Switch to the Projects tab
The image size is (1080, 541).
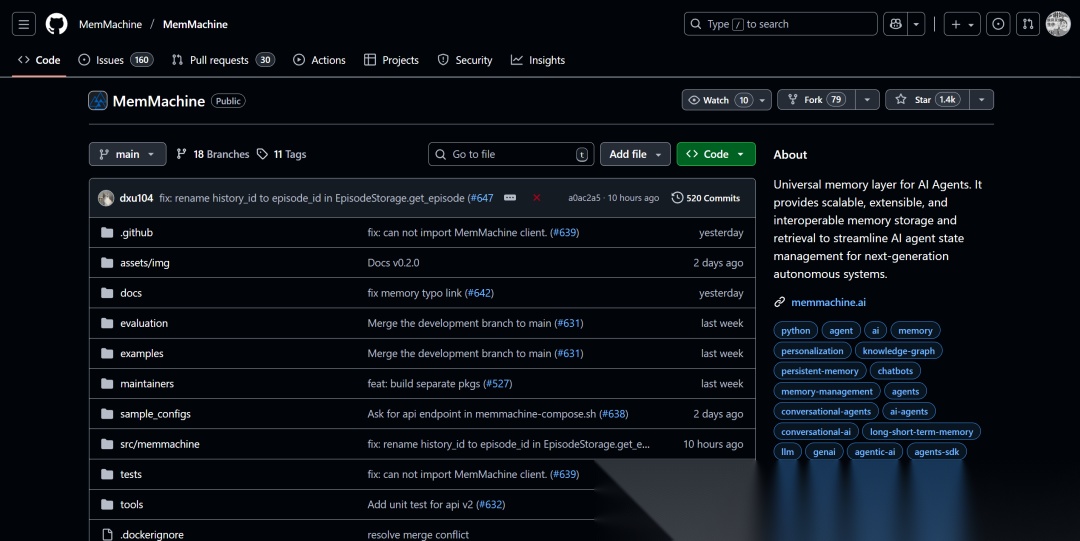pos(391,60)
